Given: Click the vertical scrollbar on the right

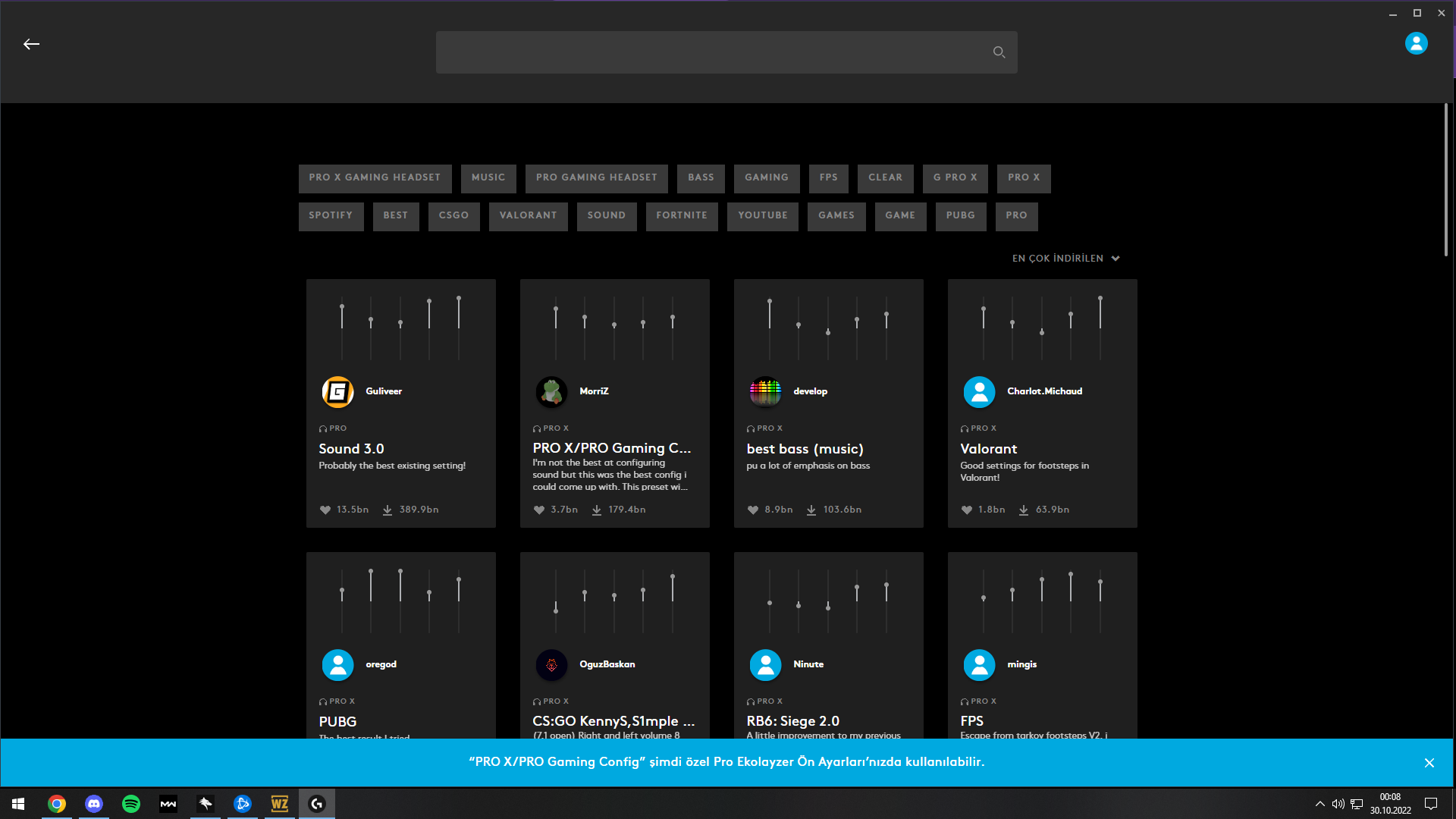Looking at the screenshot, I should point(1445,180).
